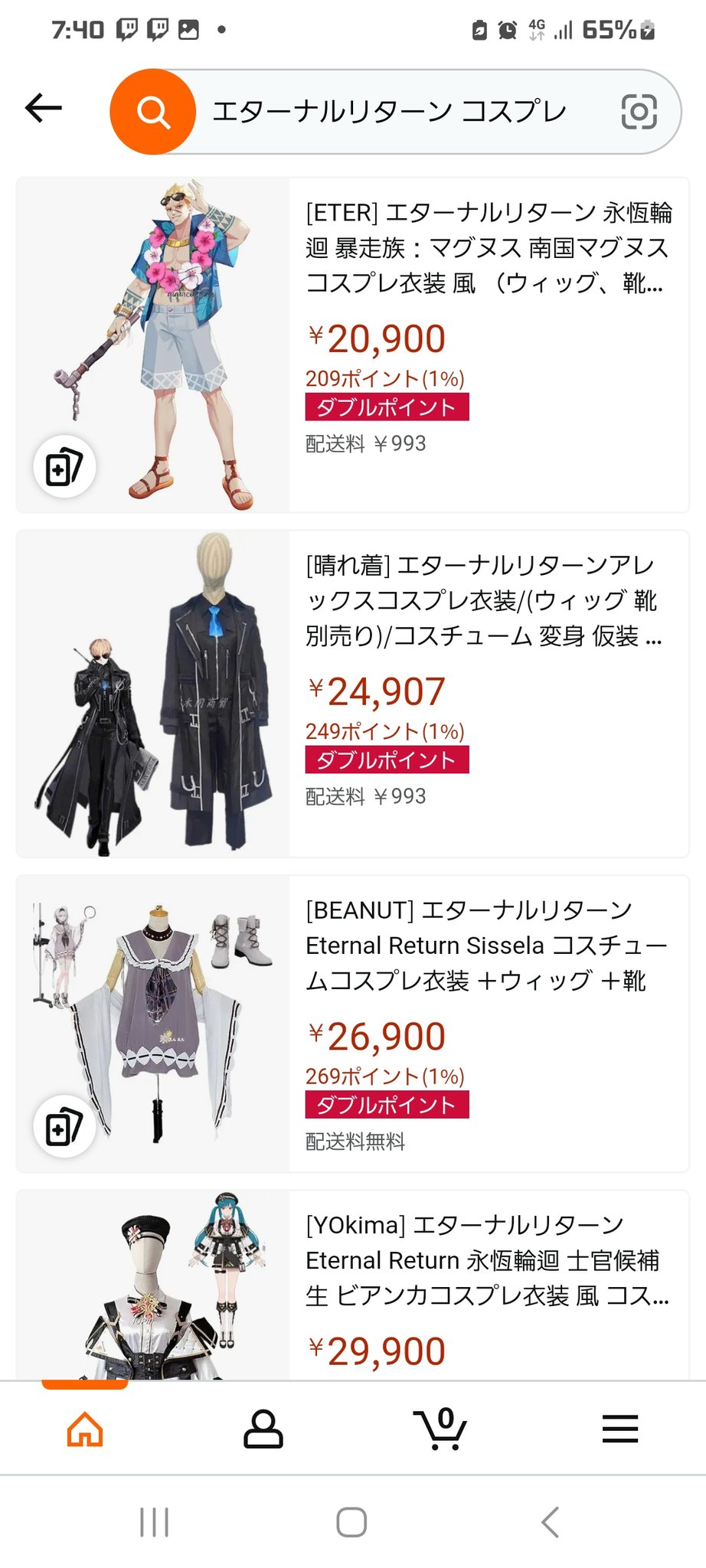Tap the orange search magnifier icon
The image size is (706, 1568).
[153, 112]
